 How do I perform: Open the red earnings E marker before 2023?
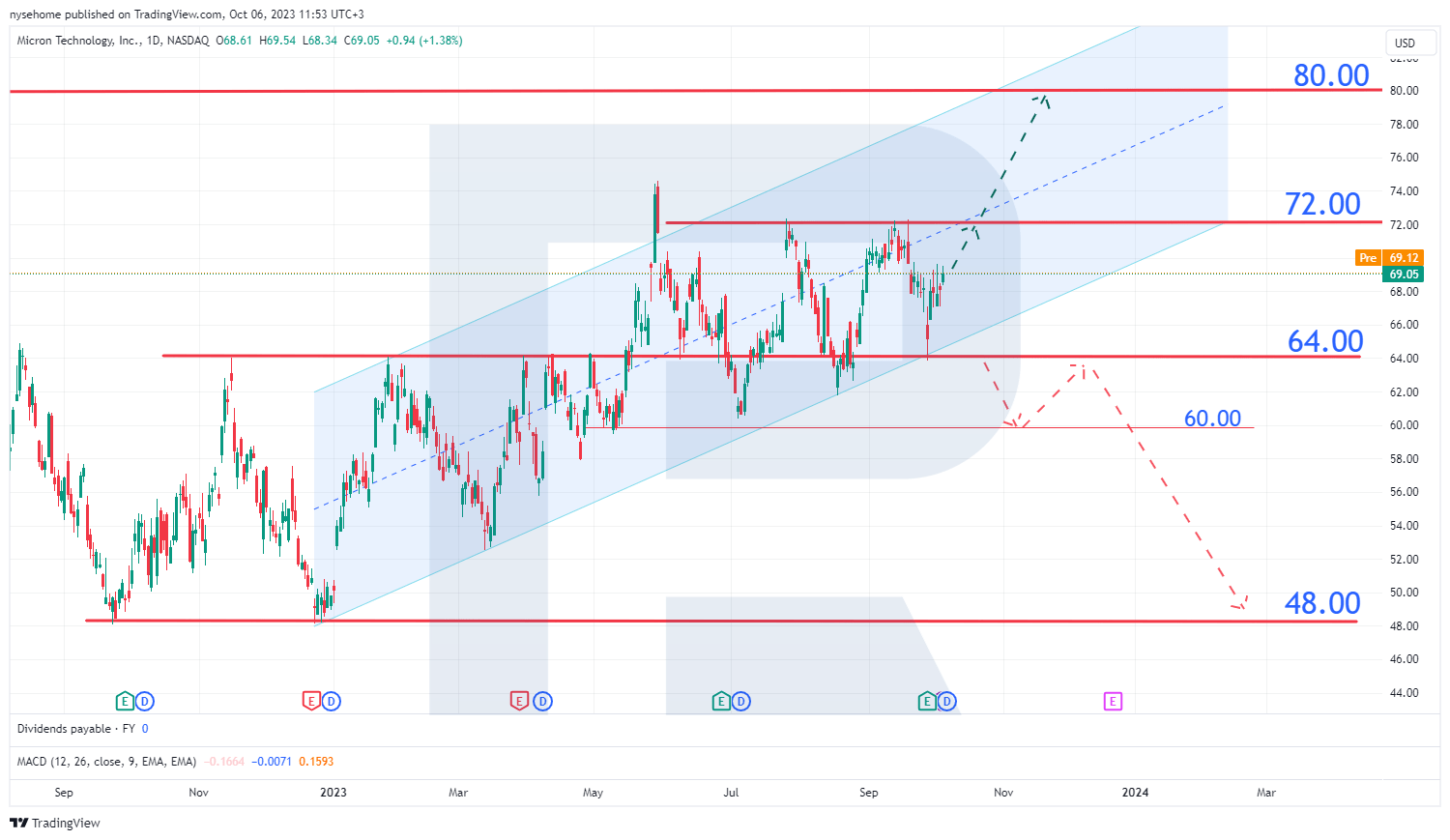pos(310,701)
